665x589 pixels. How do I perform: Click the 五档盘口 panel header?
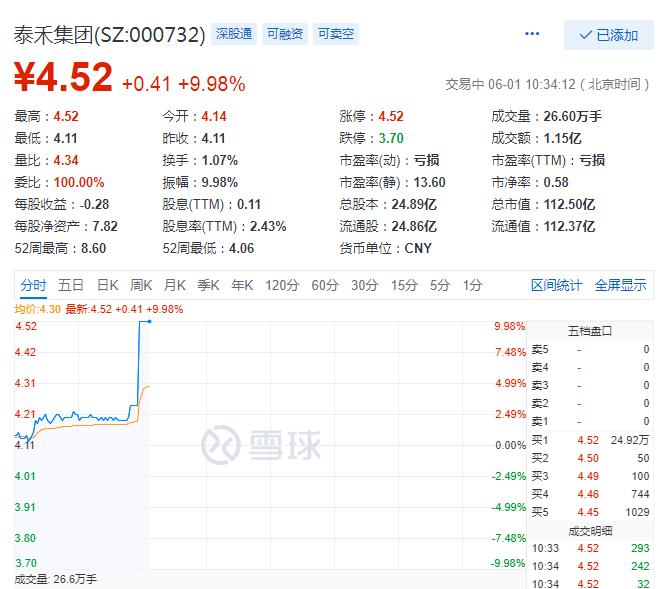(x=590, y=331)
